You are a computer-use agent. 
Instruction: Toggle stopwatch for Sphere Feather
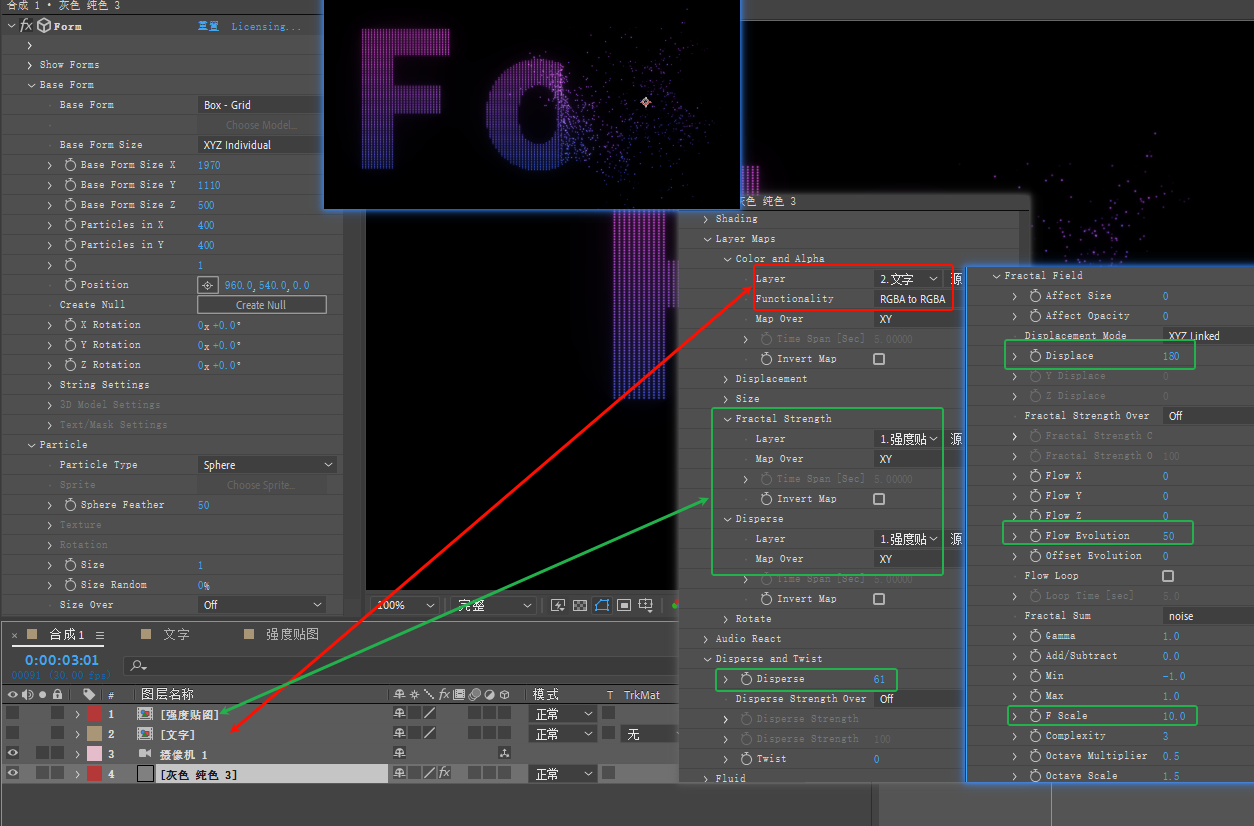pyautogui.click(x=70, y=505)
